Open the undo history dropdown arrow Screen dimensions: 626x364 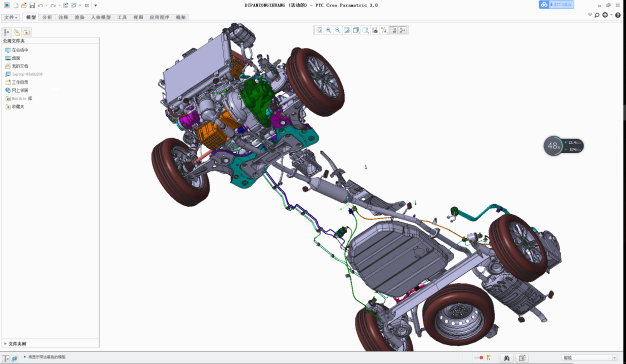[46, 6]
